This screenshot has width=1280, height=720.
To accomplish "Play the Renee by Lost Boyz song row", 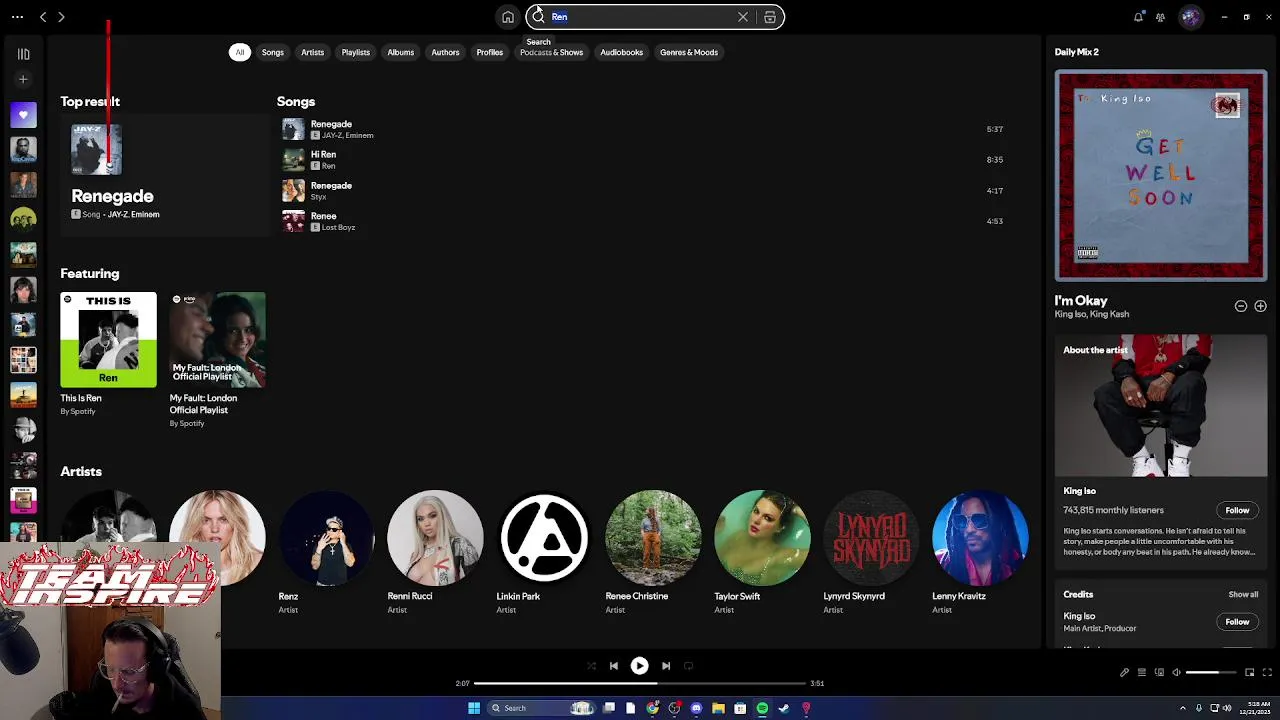I will click(x=642, y=221).
